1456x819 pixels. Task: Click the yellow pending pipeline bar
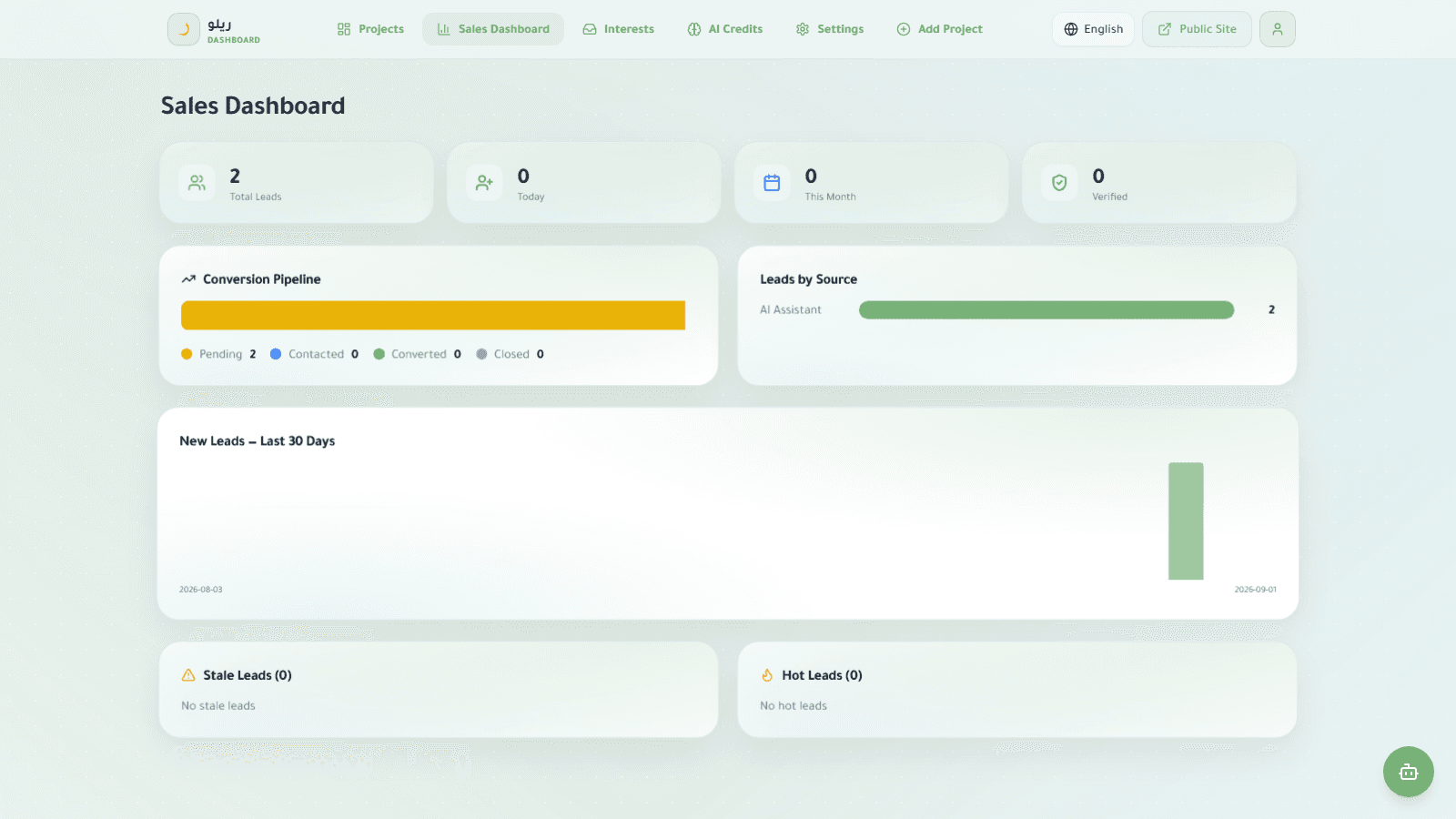click(x=433, y=315)
